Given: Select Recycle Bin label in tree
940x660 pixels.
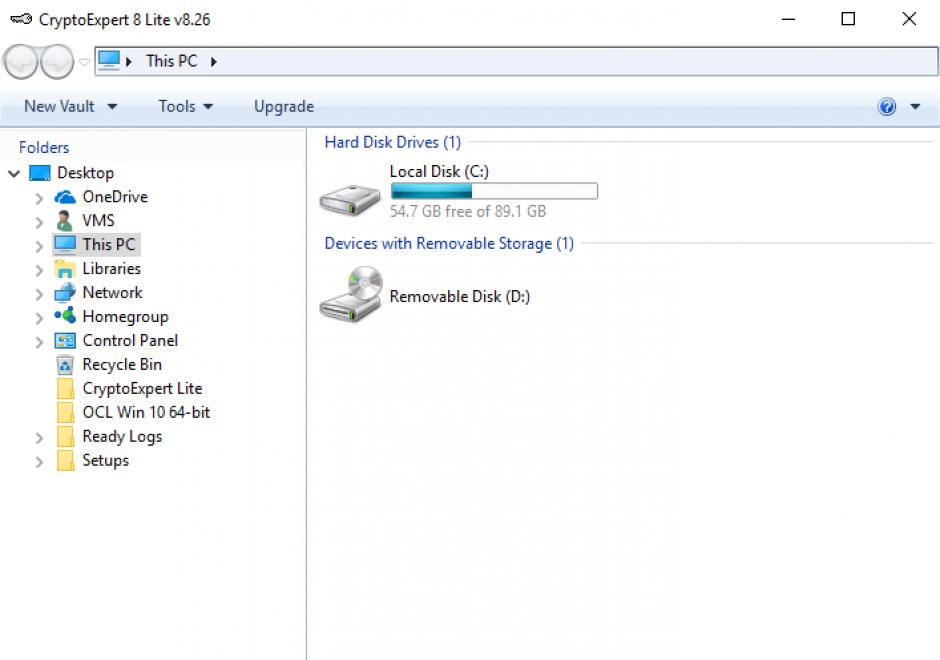Looking at the screenshot, I should point(122,364).
